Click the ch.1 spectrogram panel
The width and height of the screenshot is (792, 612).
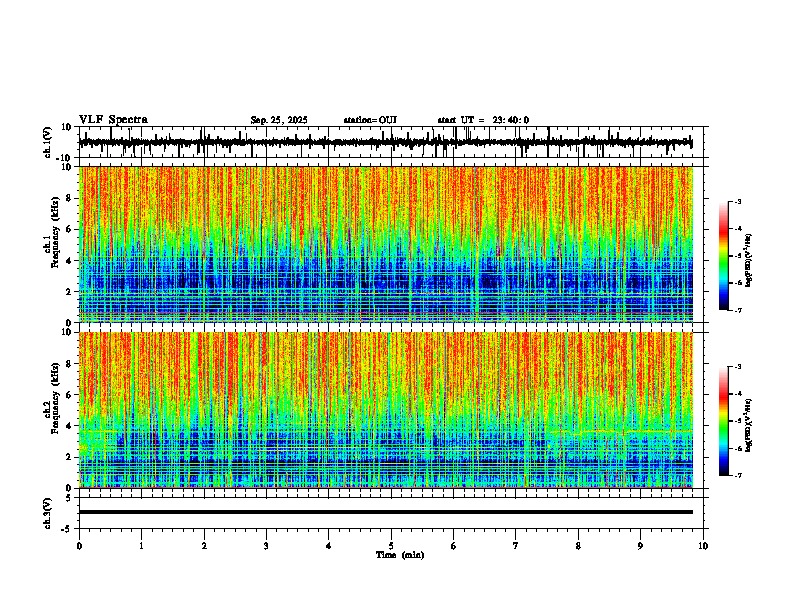point(386,244)
